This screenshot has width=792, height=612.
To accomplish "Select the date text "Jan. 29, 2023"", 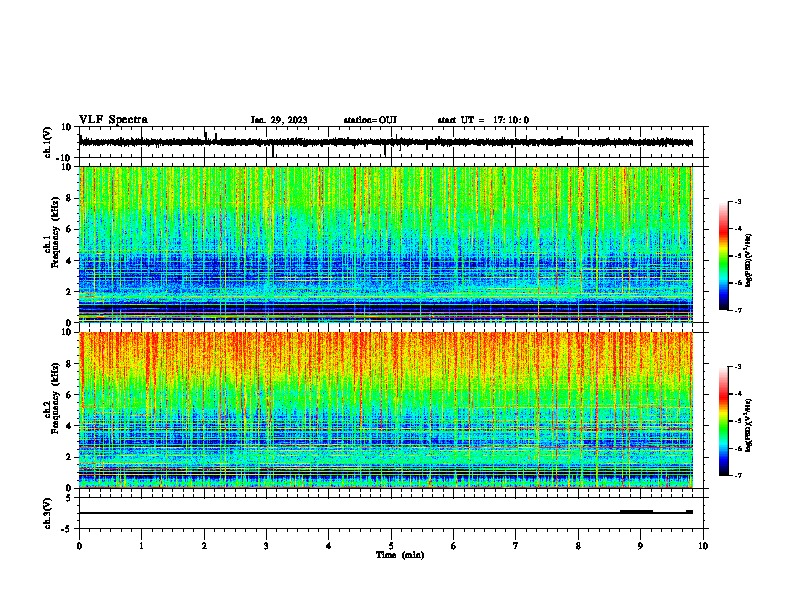I will 279,120.
